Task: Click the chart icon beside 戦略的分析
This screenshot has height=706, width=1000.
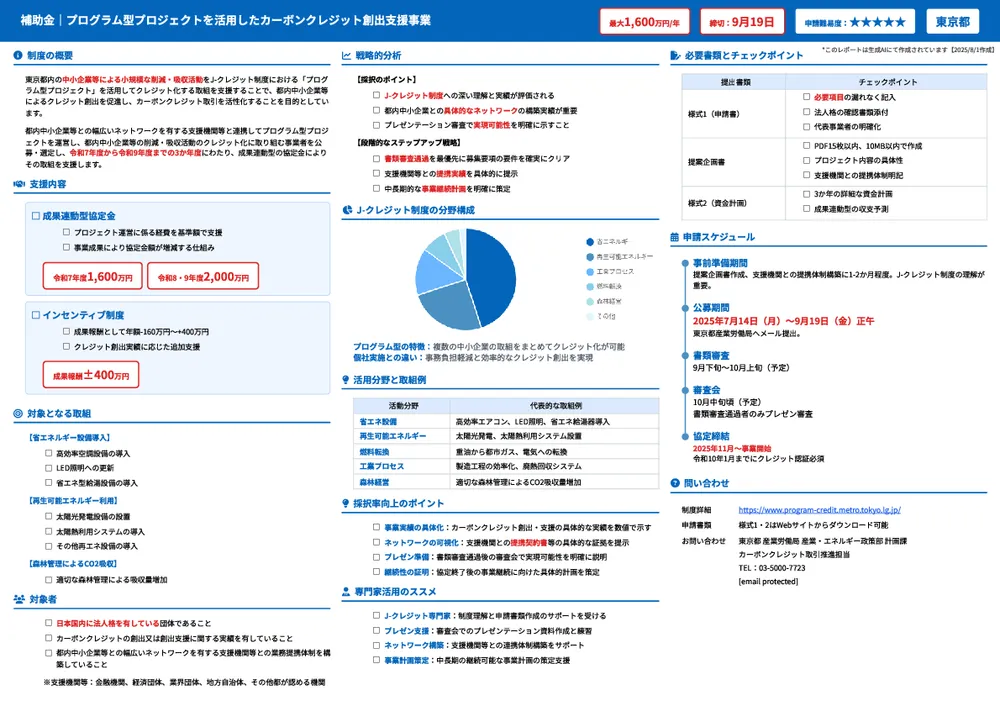Action: [x=346, y=55]
